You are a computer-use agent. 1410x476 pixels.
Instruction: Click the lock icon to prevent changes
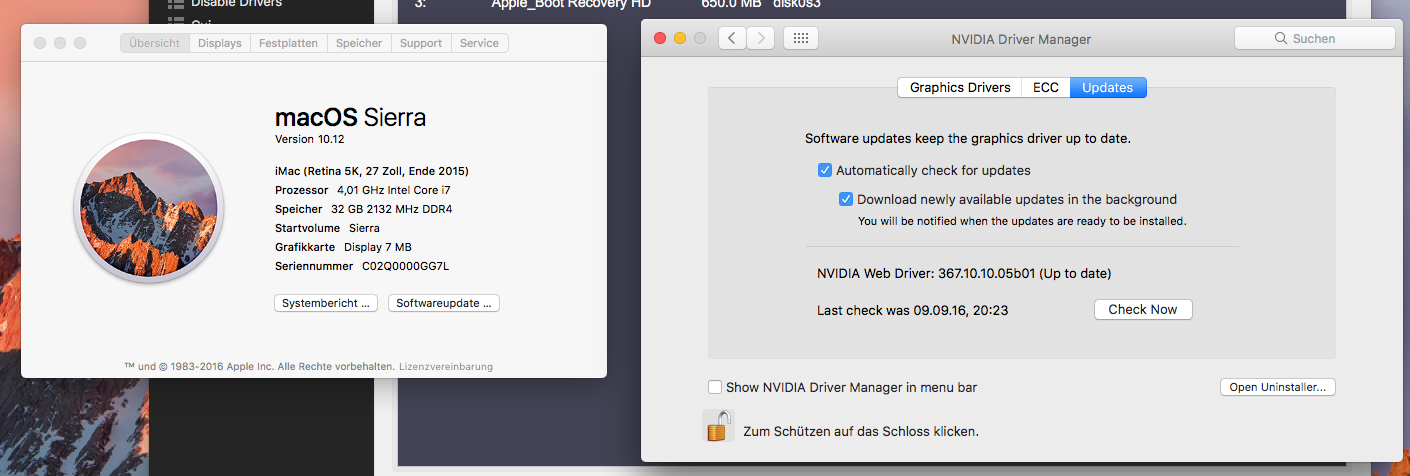(716, 426)
